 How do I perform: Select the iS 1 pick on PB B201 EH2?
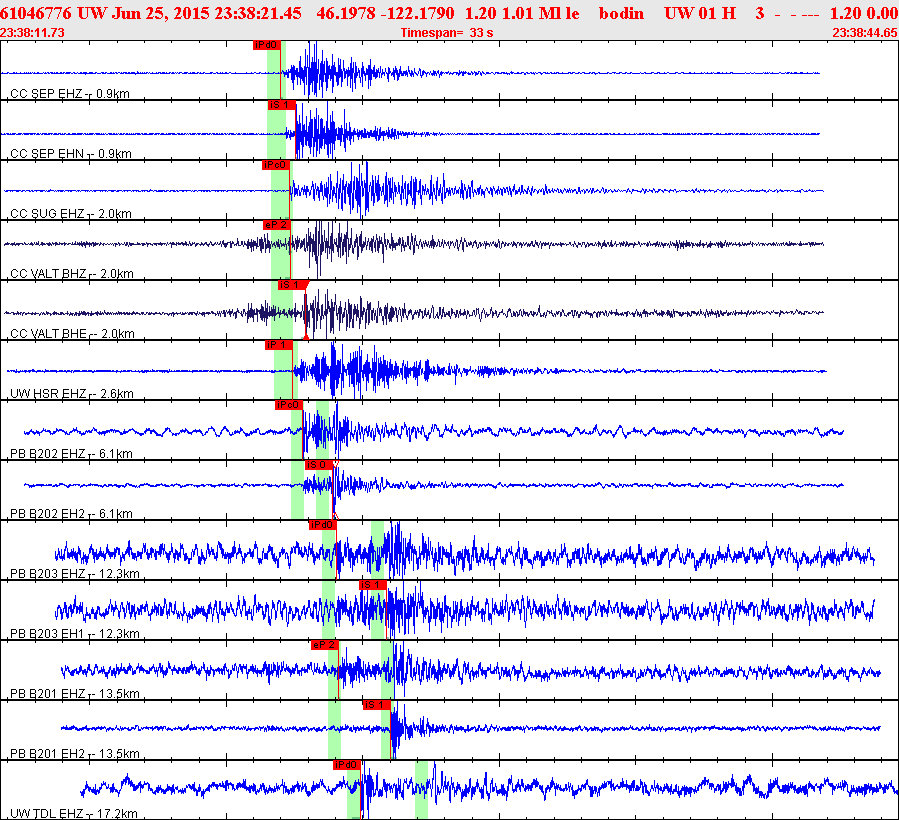[375, 705]
